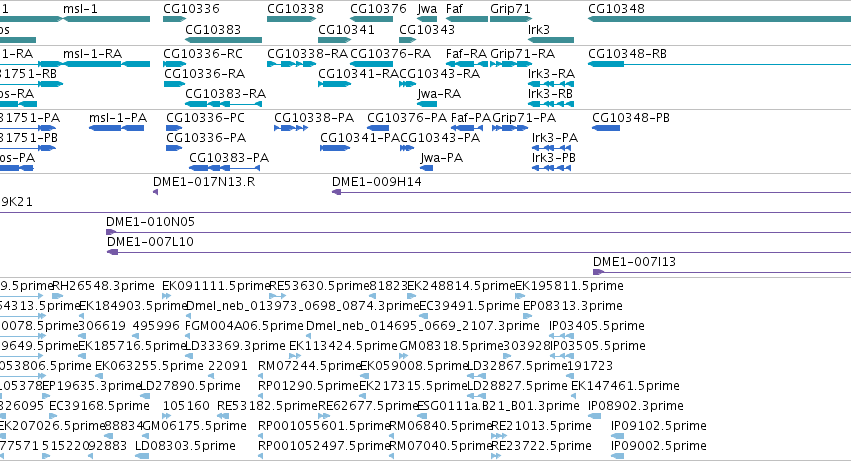Viewport: 851px width, 461px height.
Task: Click the teal Grip71 gene bar
Action: tap(511, 19)
